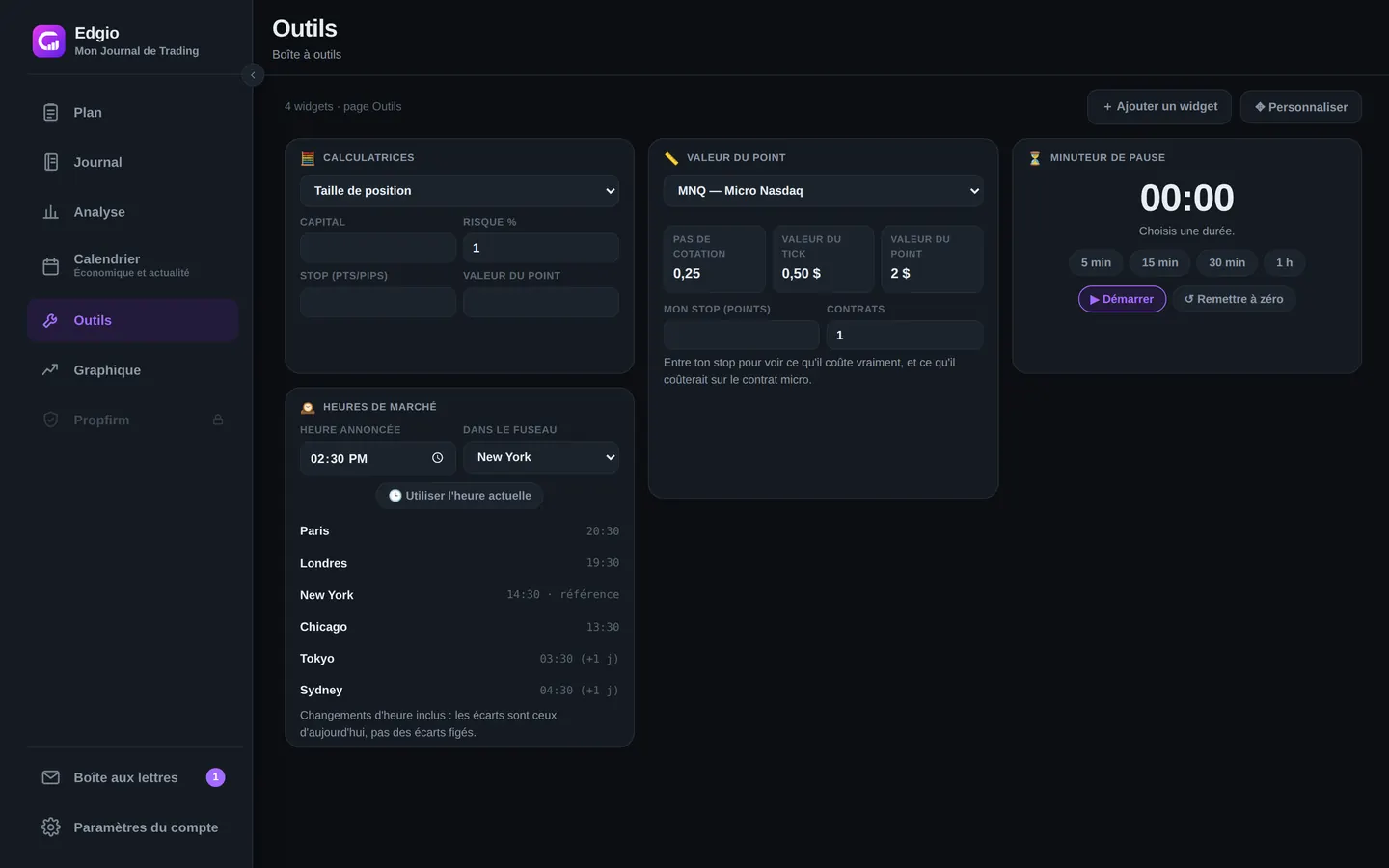Select the 30 min duration
The width and height of the screenshot is (1389, 868).
[x=1227, y=262]
